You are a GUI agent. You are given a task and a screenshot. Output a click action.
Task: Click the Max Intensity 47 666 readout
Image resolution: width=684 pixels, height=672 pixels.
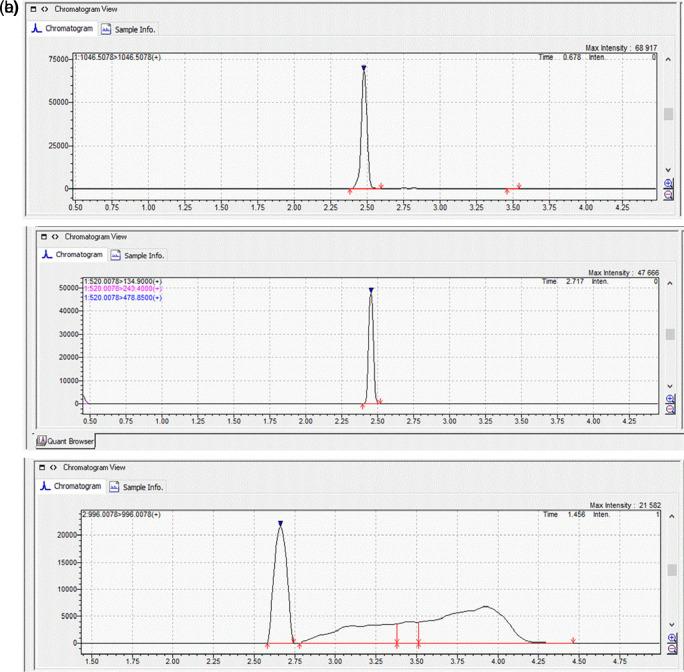[623, 273]
